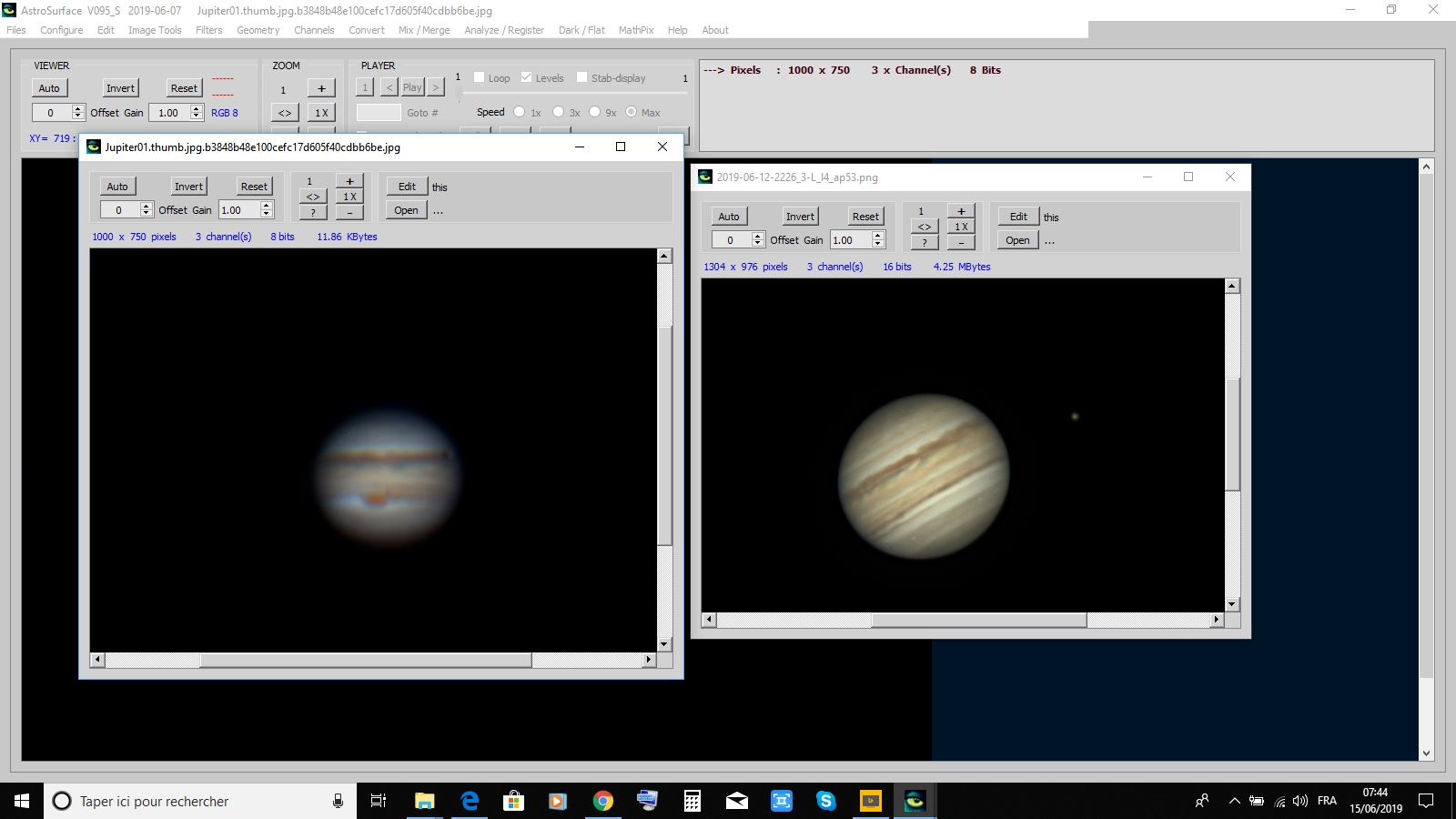Select the 3x speed radio button
This screenshot has height=819, width=1456.
(x=559, y=112)
